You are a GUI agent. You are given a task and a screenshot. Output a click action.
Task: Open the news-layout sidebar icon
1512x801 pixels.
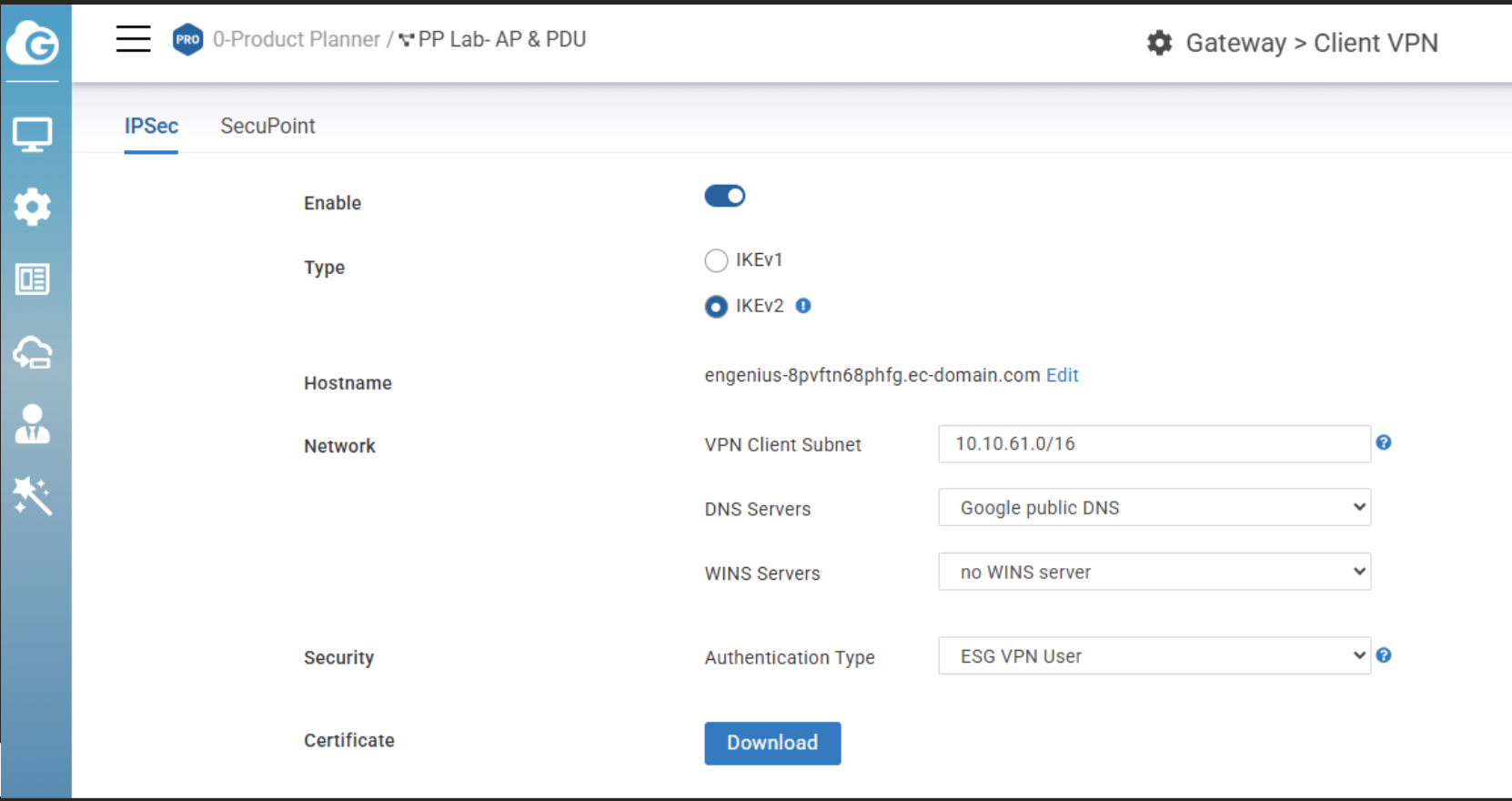33,279
